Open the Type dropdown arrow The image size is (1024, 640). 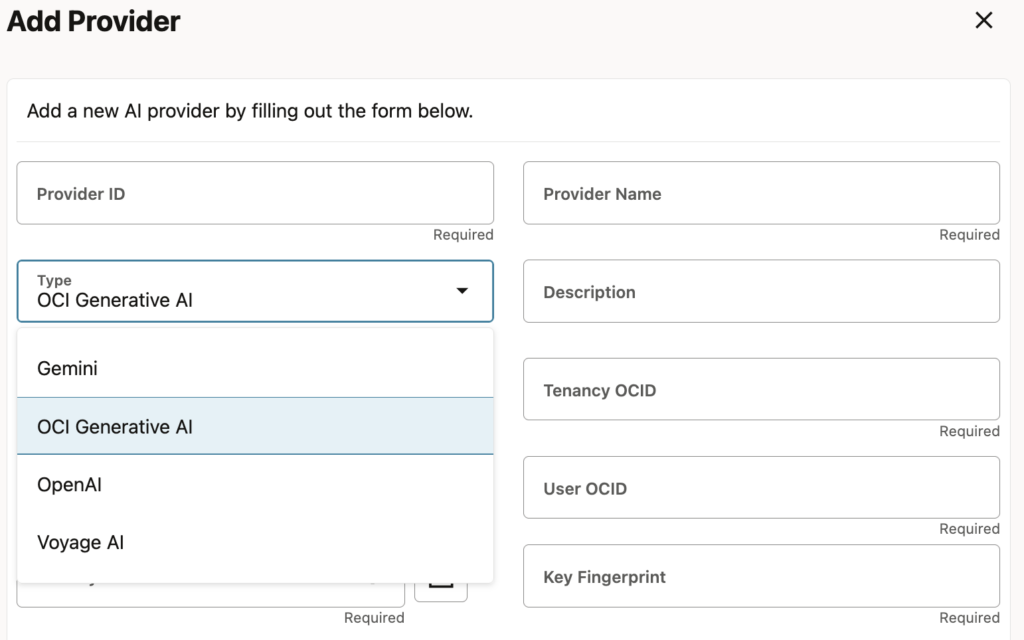click(462, 291)
